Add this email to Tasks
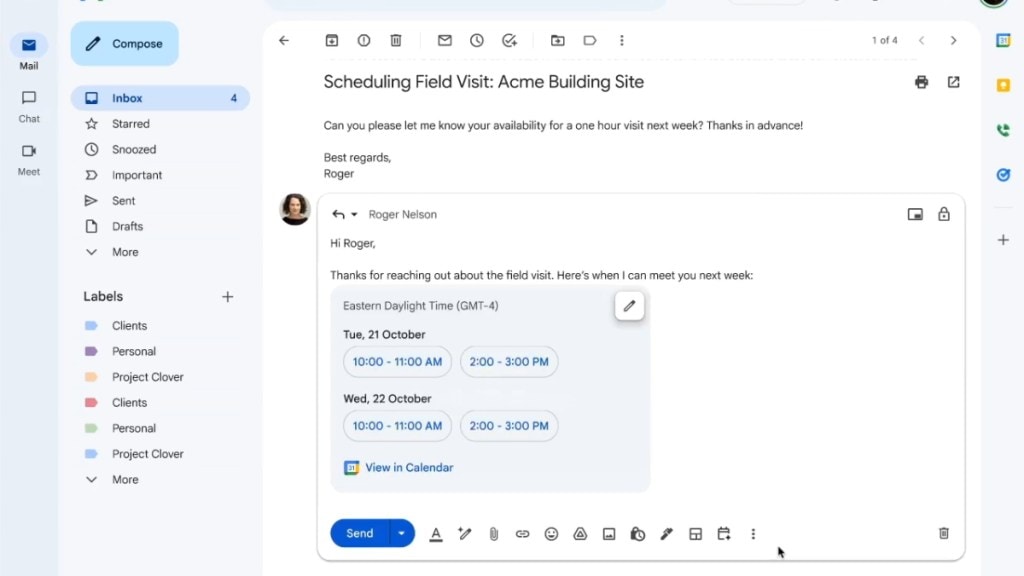The height and width of the screenshot is (576, 1024). click(510, 40)
